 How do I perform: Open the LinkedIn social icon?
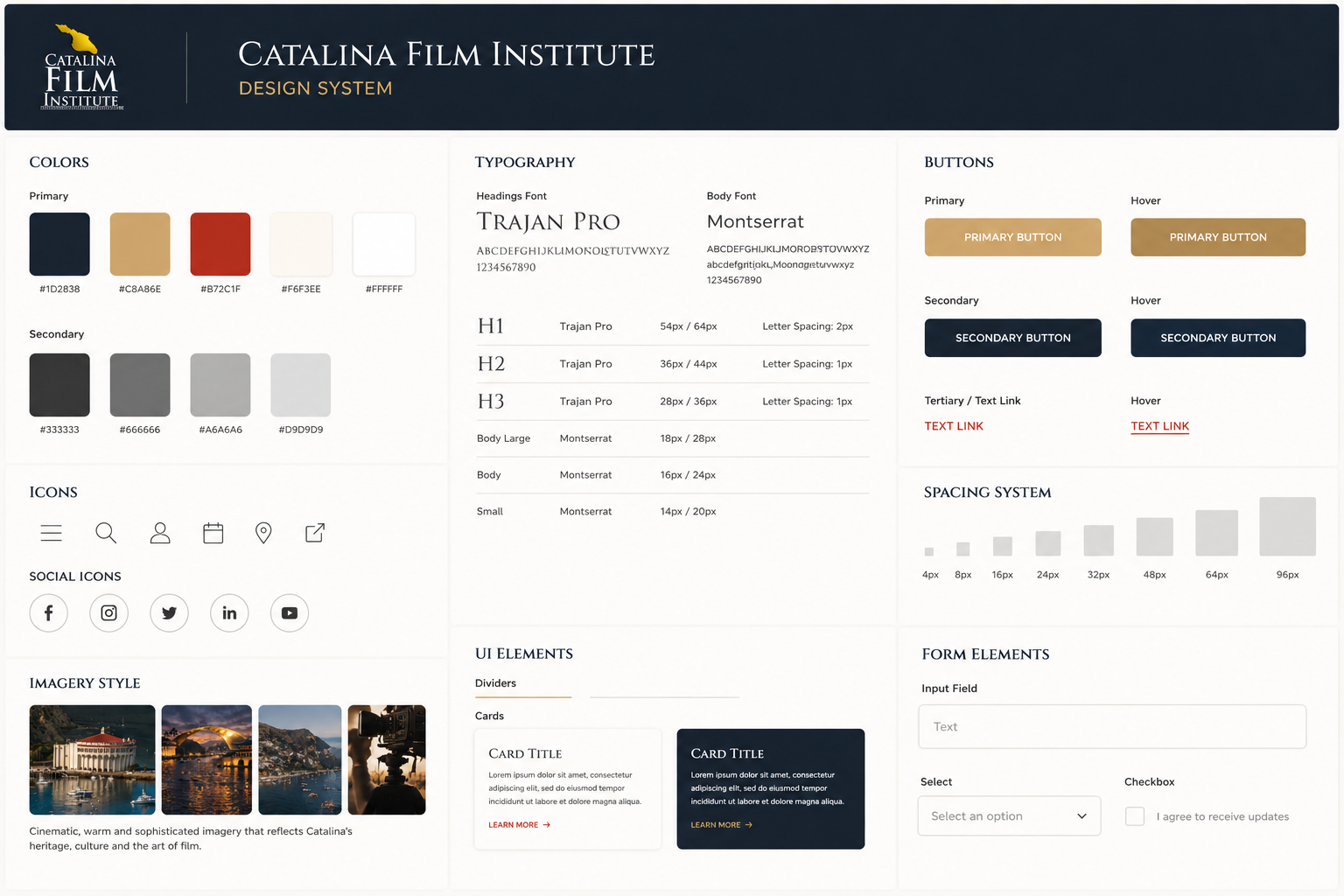[x=229, y=613]
